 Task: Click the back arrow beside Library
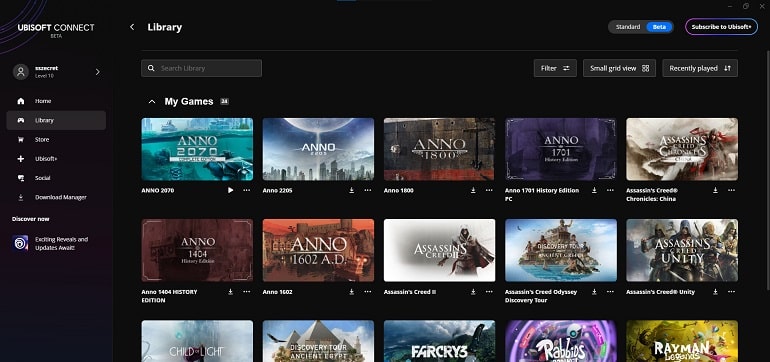coord(132,27)
